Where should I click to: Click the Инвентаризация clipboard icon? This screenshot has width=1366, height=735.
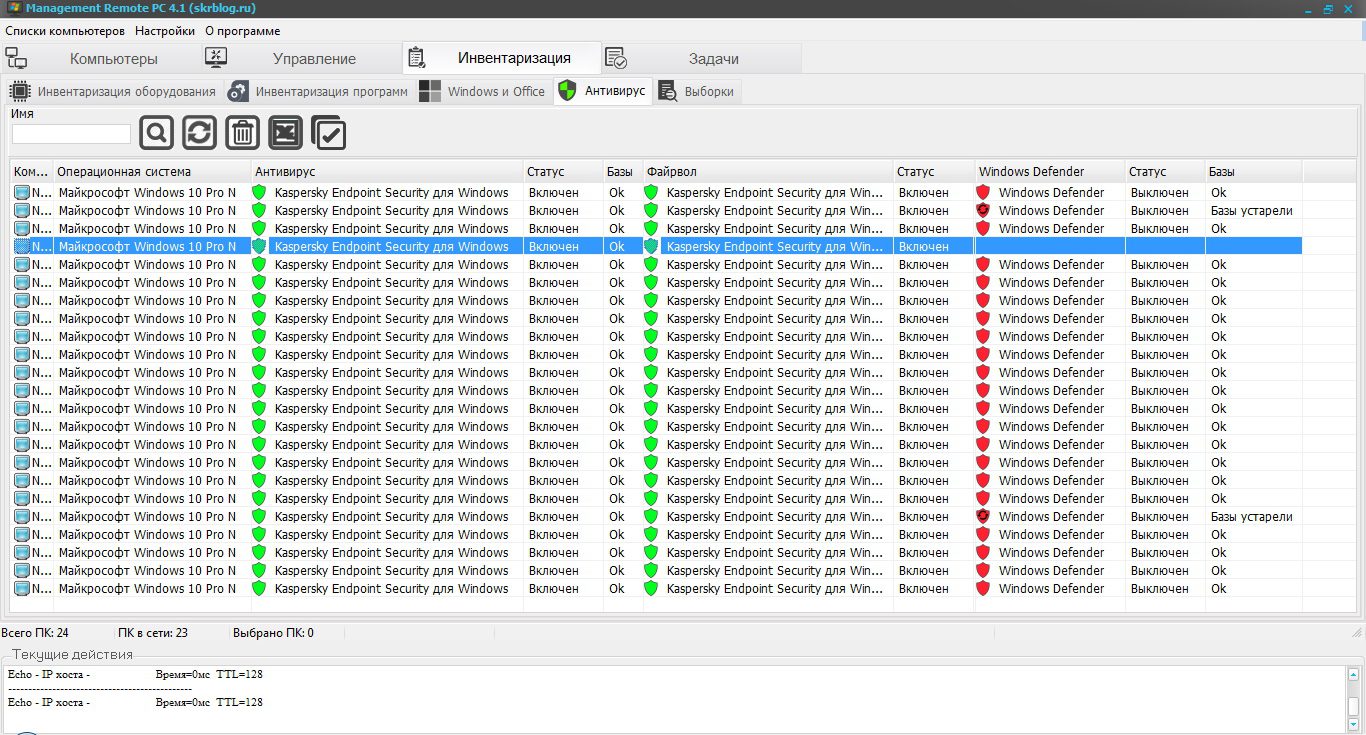(x=417, y=58)
